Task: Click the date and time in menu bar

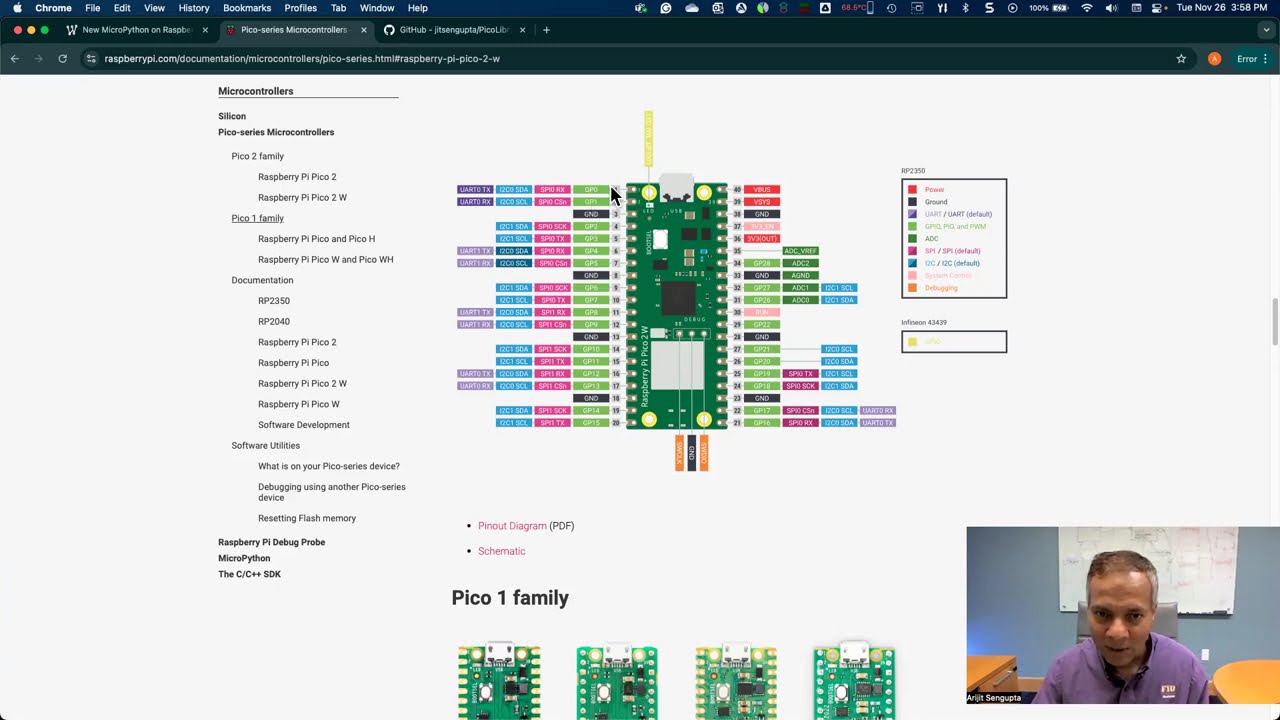Action: 1222,8
